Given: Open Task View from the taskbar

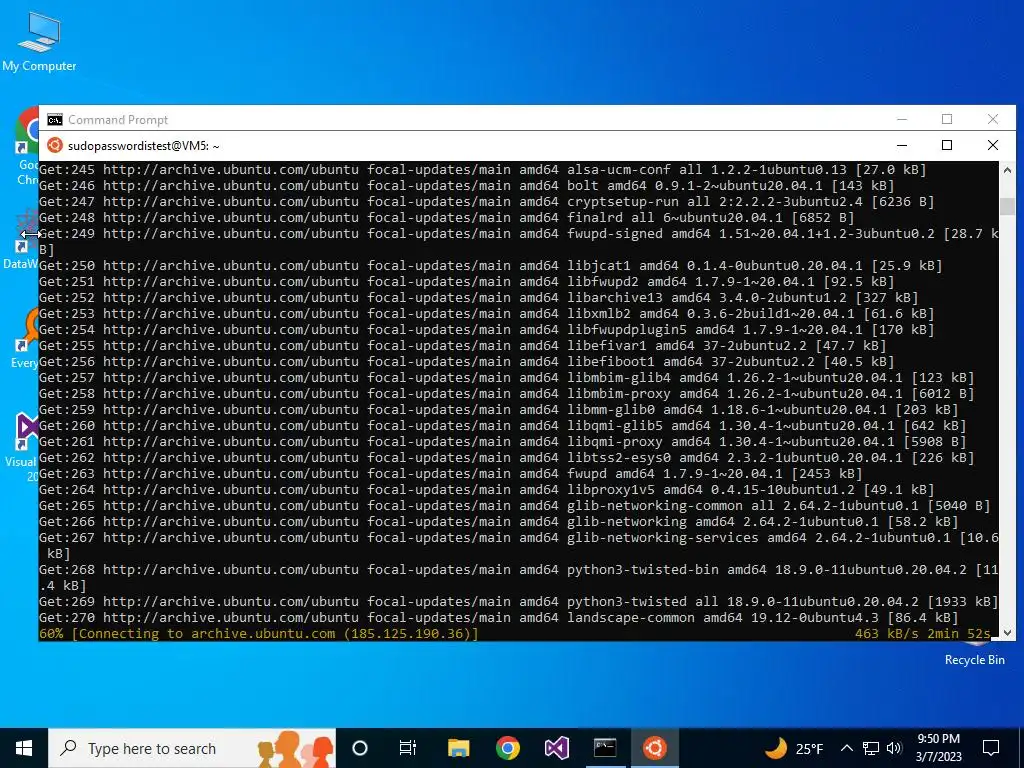Looking at the screenshot, I should (x=408, y=748).
